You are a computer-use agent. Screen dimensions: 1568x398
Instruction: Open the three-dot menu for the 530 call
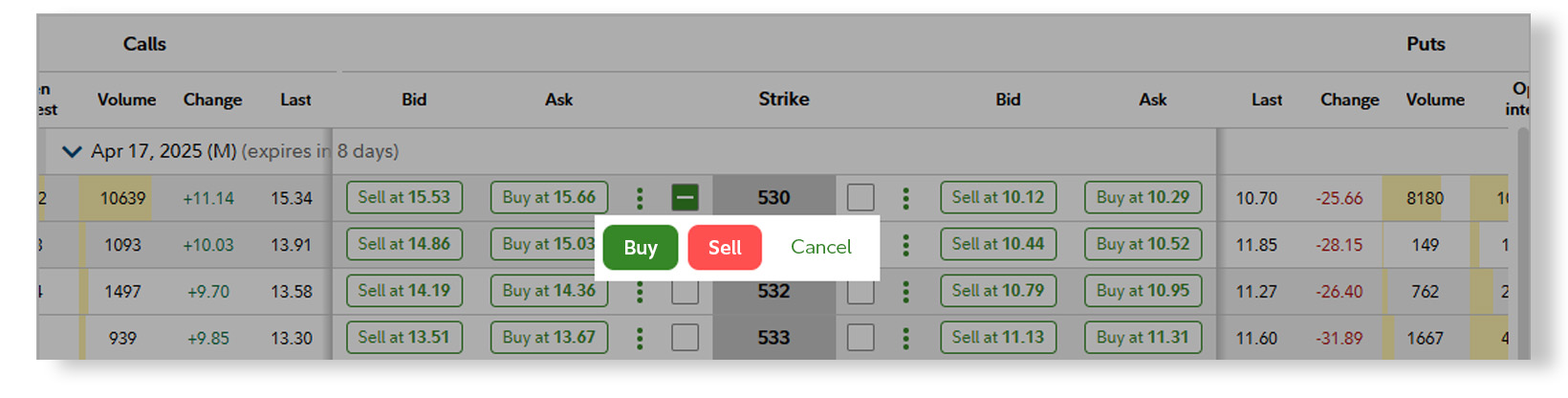point(640,198)
